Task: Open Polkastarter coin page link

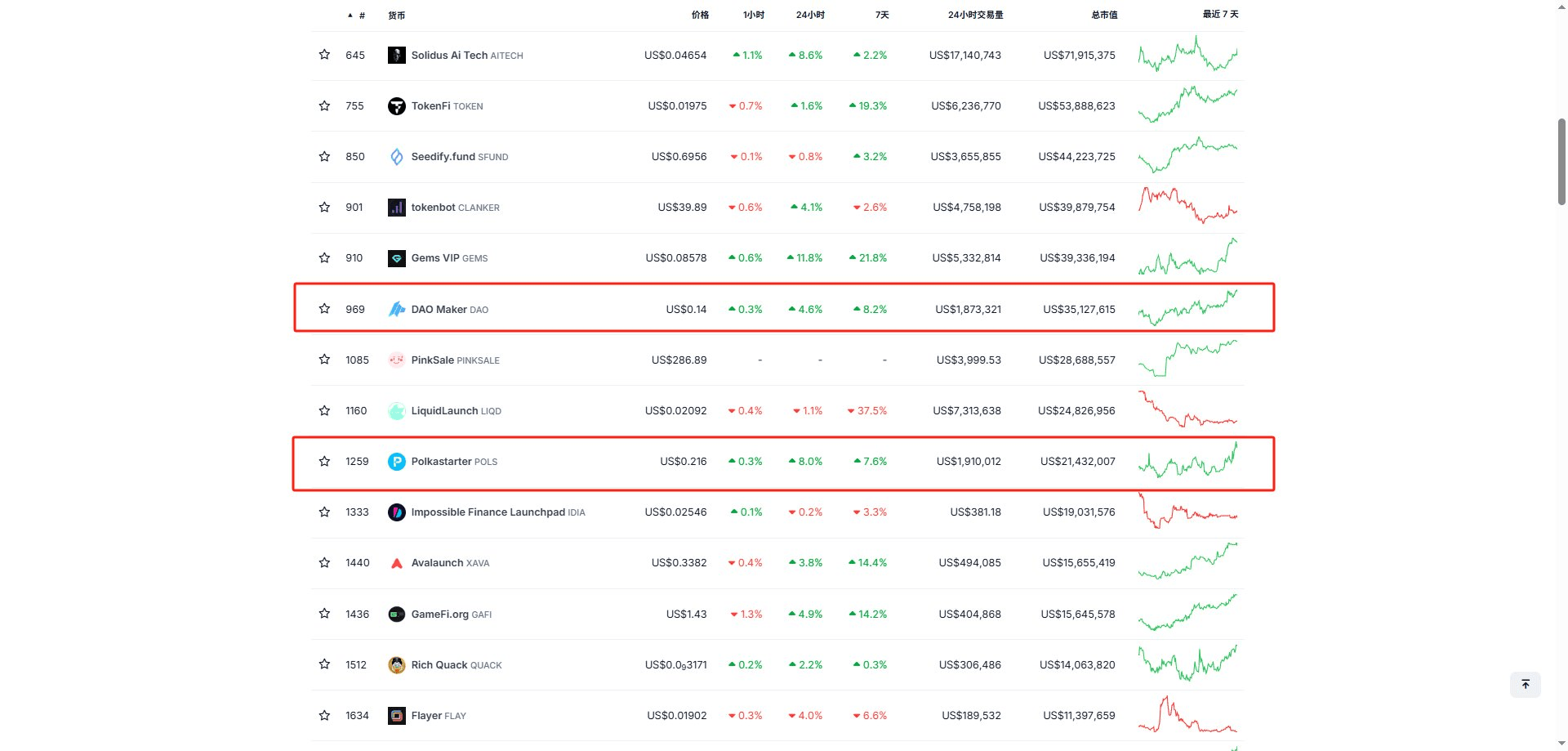Action: [x=454, y=462]
